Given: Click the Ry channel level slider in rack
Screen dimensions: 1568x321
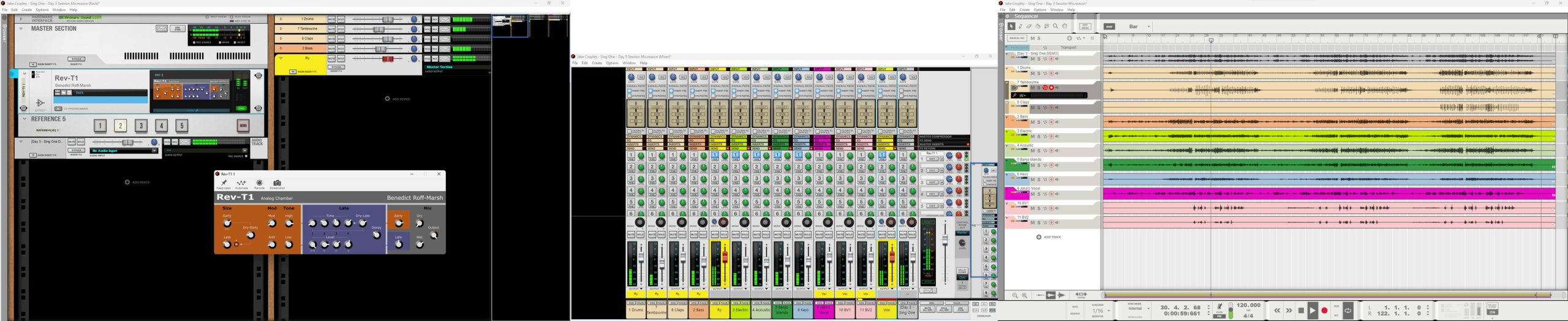Looking at the screenshot, I should tap(387, 59).
